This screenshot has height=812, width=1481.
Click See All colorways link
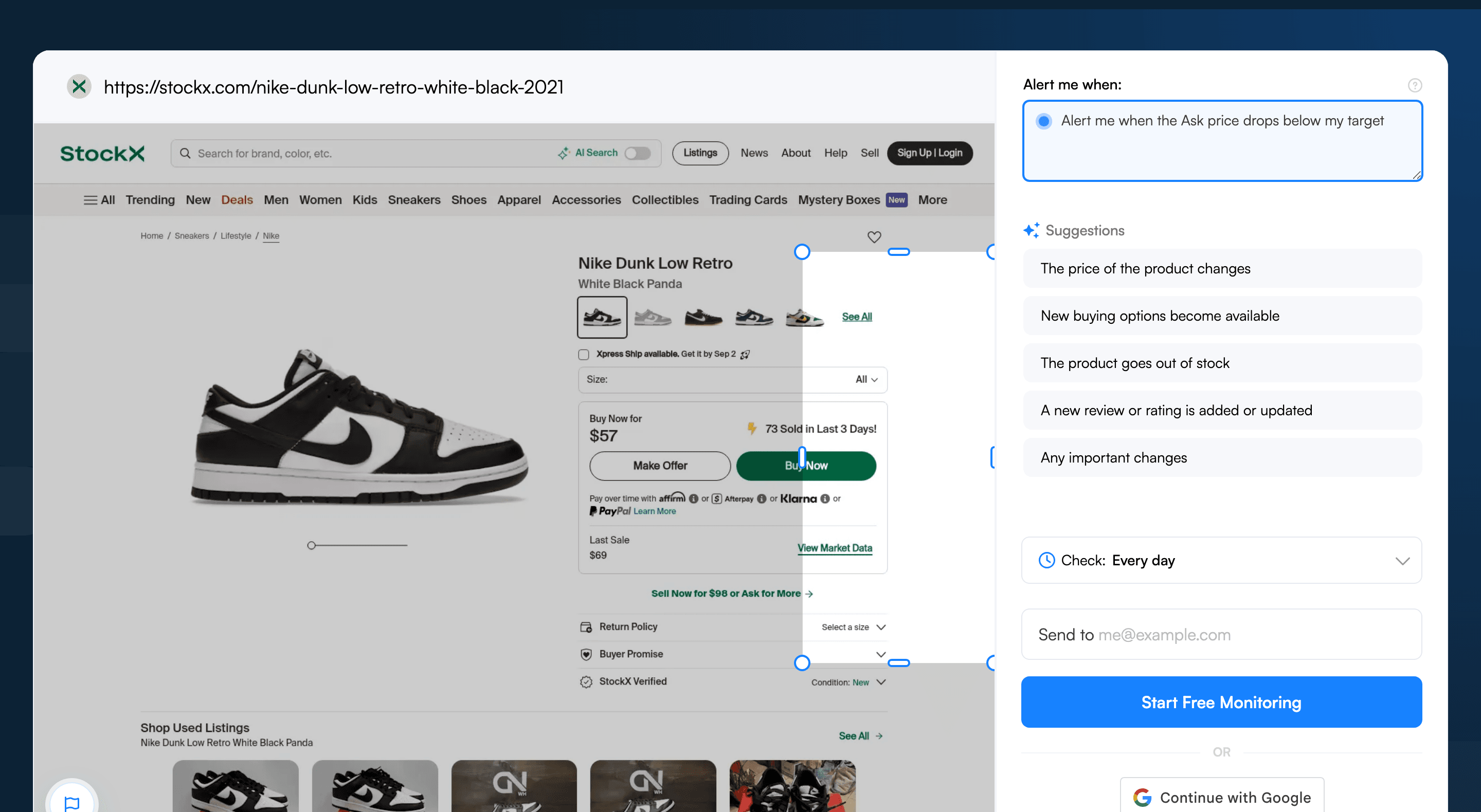pos(857,317)
